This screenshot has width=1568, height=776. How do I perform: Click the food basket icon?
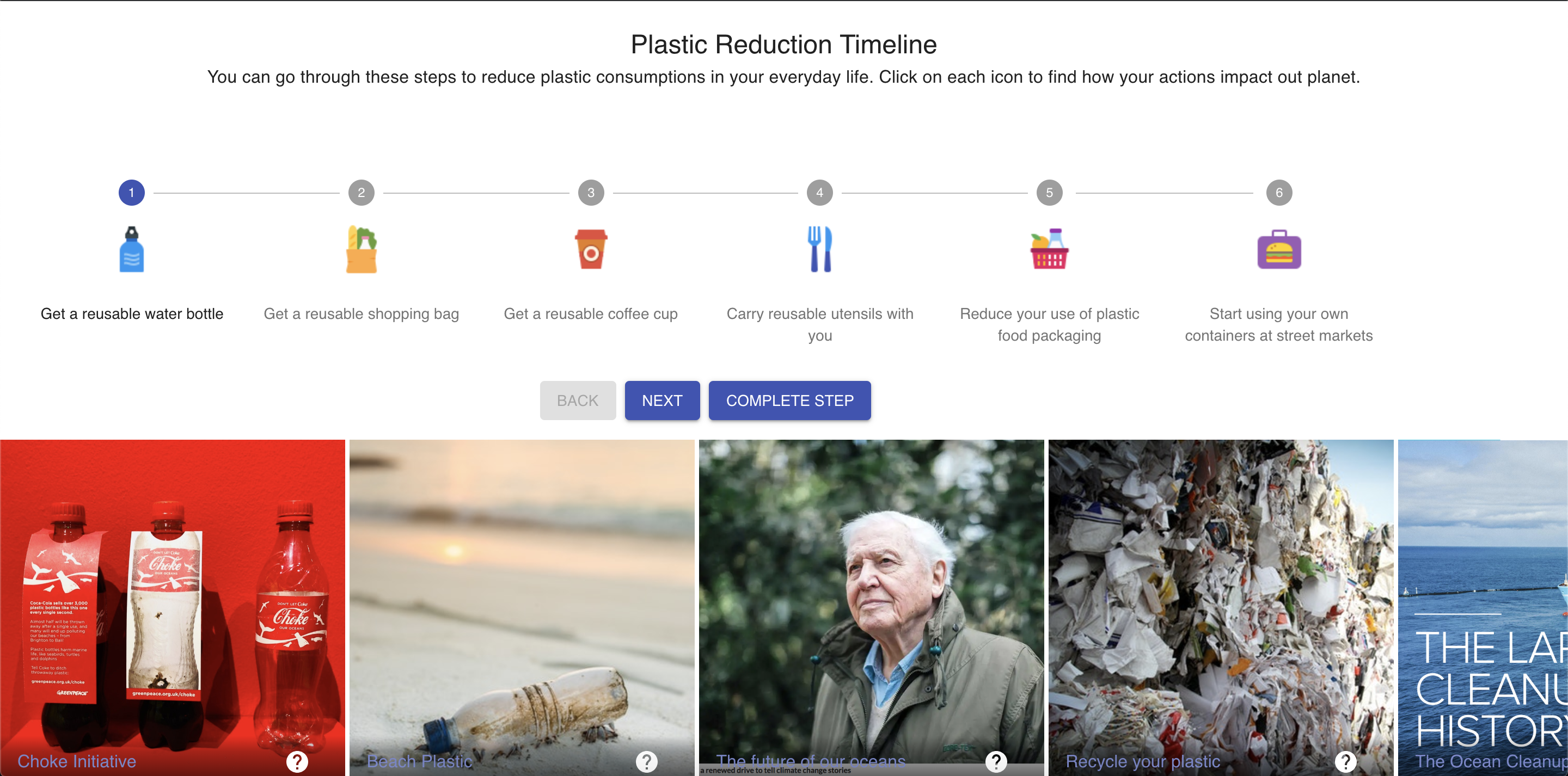(1049, 250)
